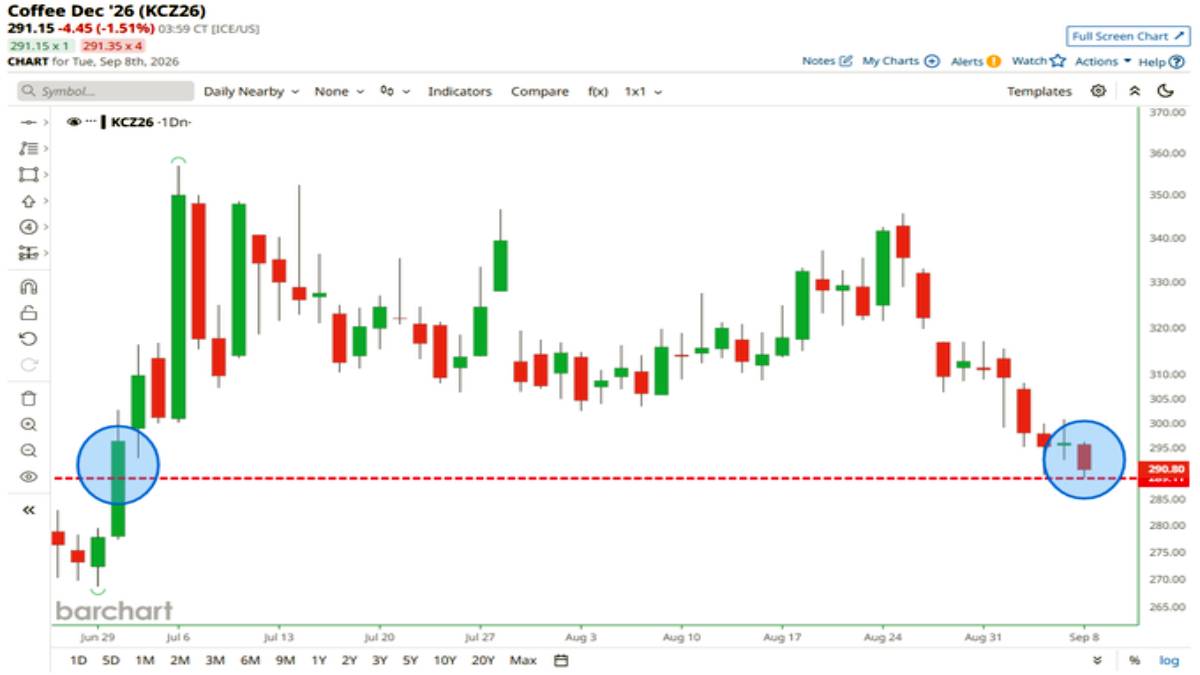The width and height of the screenshot is (1200, 675).
Task: Select the 1Y time range
Action: (319, 660)
